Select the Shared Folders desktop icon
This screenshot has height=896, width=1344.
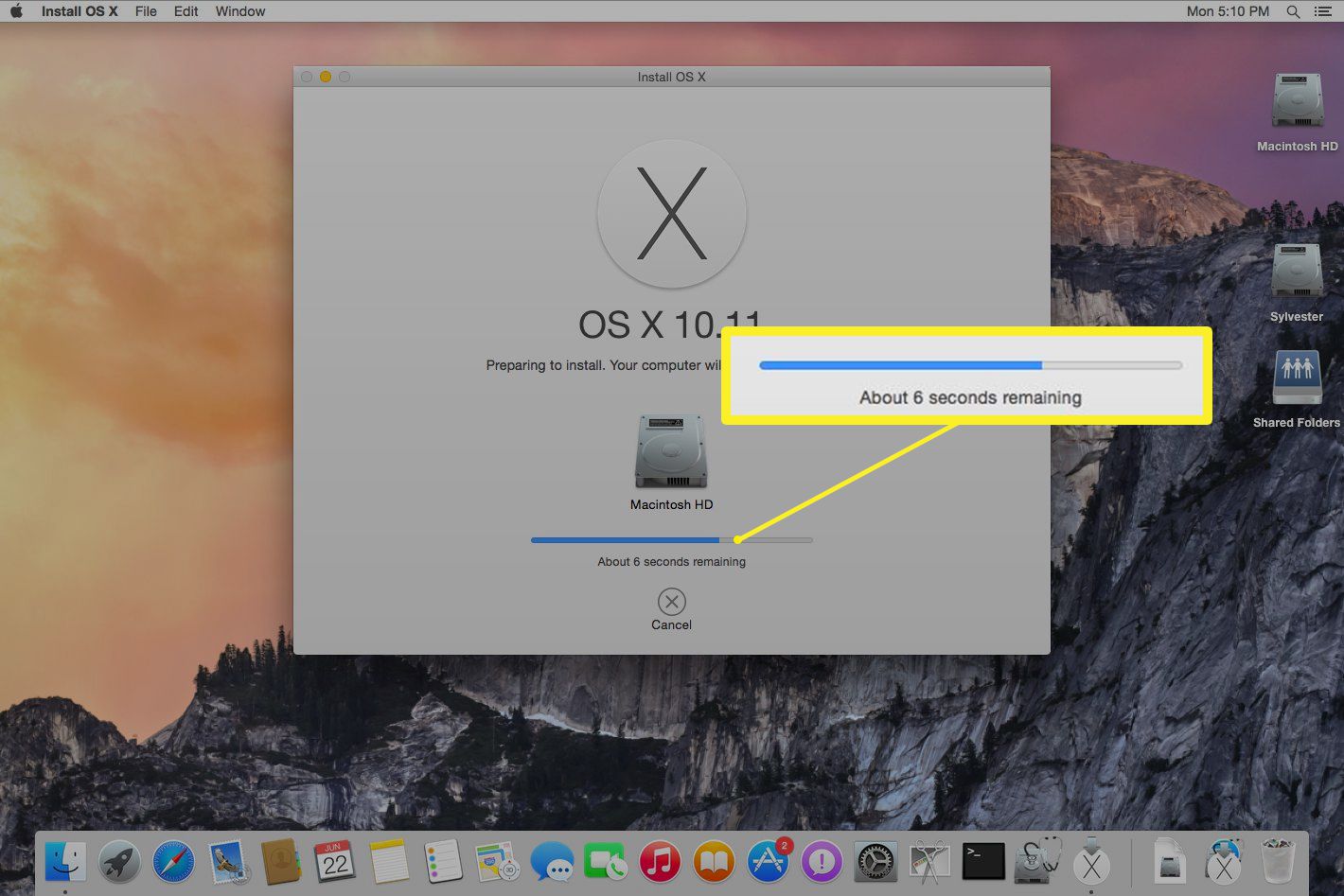1297,378
